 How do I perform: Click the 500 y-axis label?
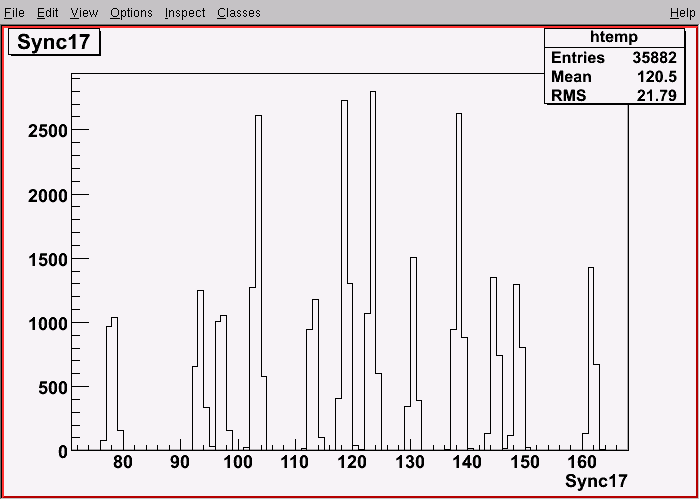coord(53,388)
